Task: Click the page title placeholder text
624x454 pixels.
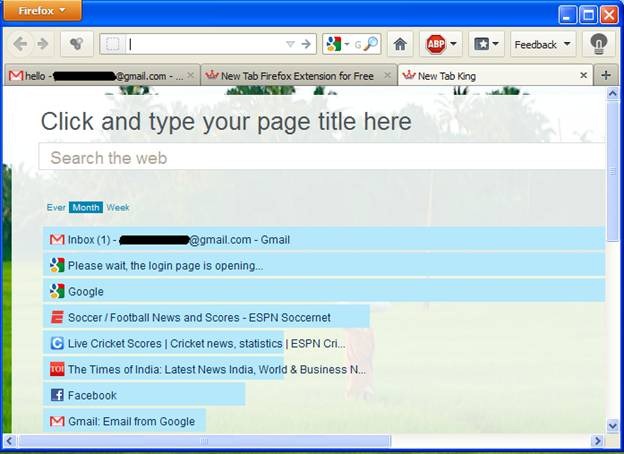Action: (x=226, y=121)
